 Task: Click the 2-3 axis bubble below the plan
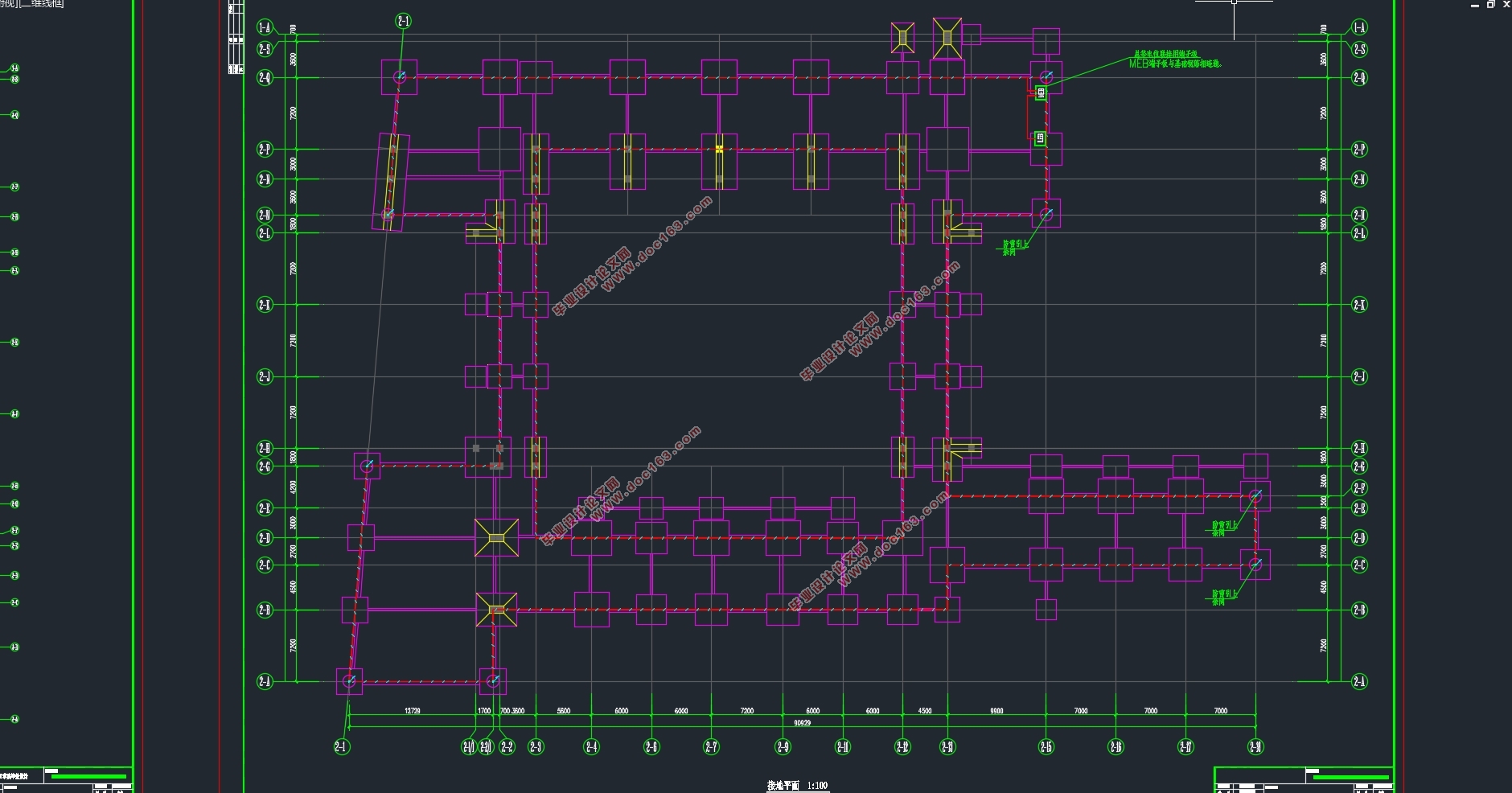(536, 747)
